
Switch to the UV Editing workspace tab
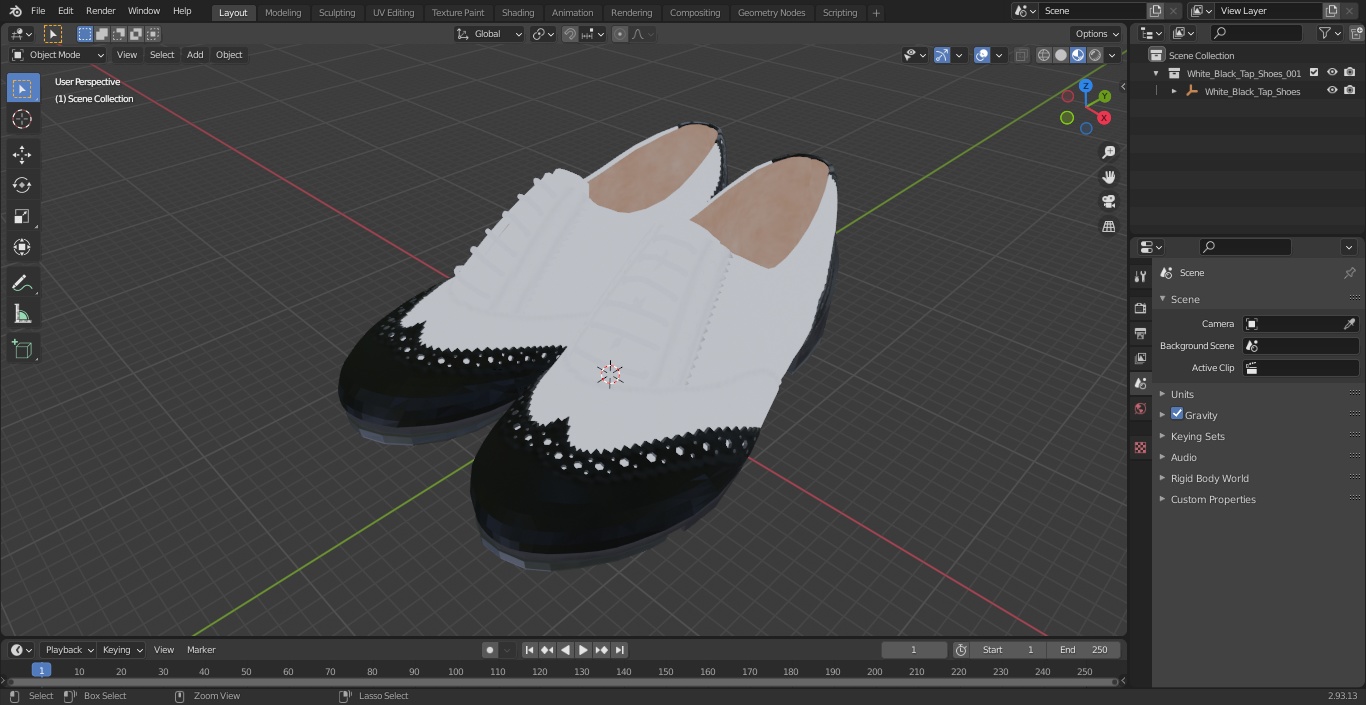pos(393,12)
